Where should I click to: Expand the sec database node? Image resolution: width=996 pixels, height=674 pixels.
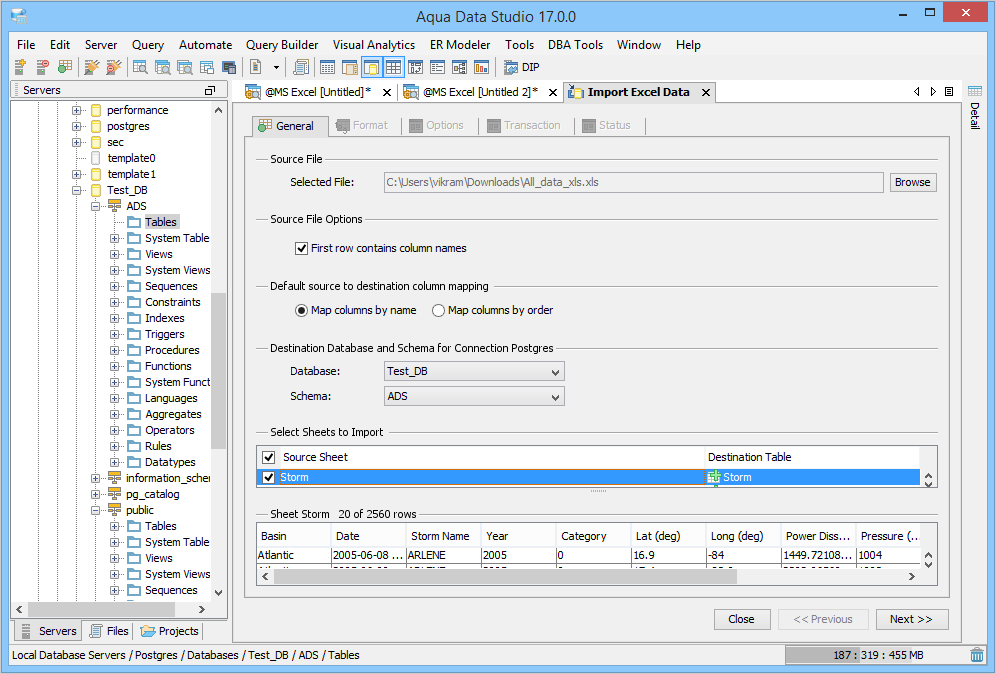pos(76,142)
